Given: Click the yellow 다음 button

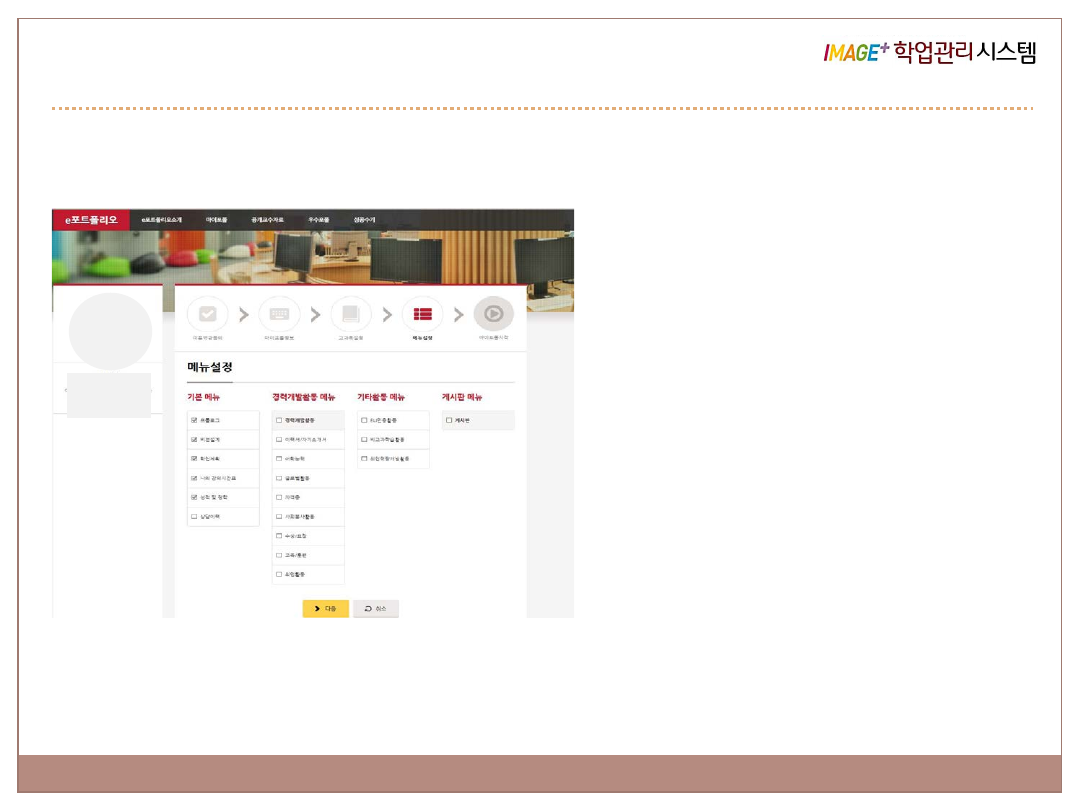Looking at the screenshot, I should point(326,609).
